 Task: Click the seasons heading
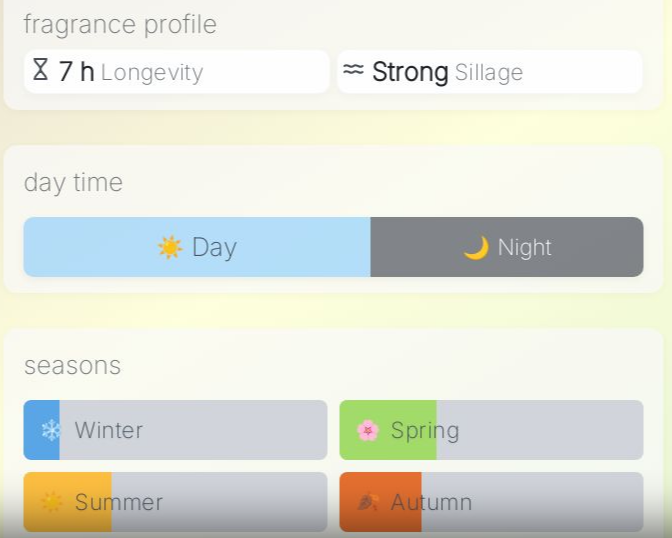point(72,366)
